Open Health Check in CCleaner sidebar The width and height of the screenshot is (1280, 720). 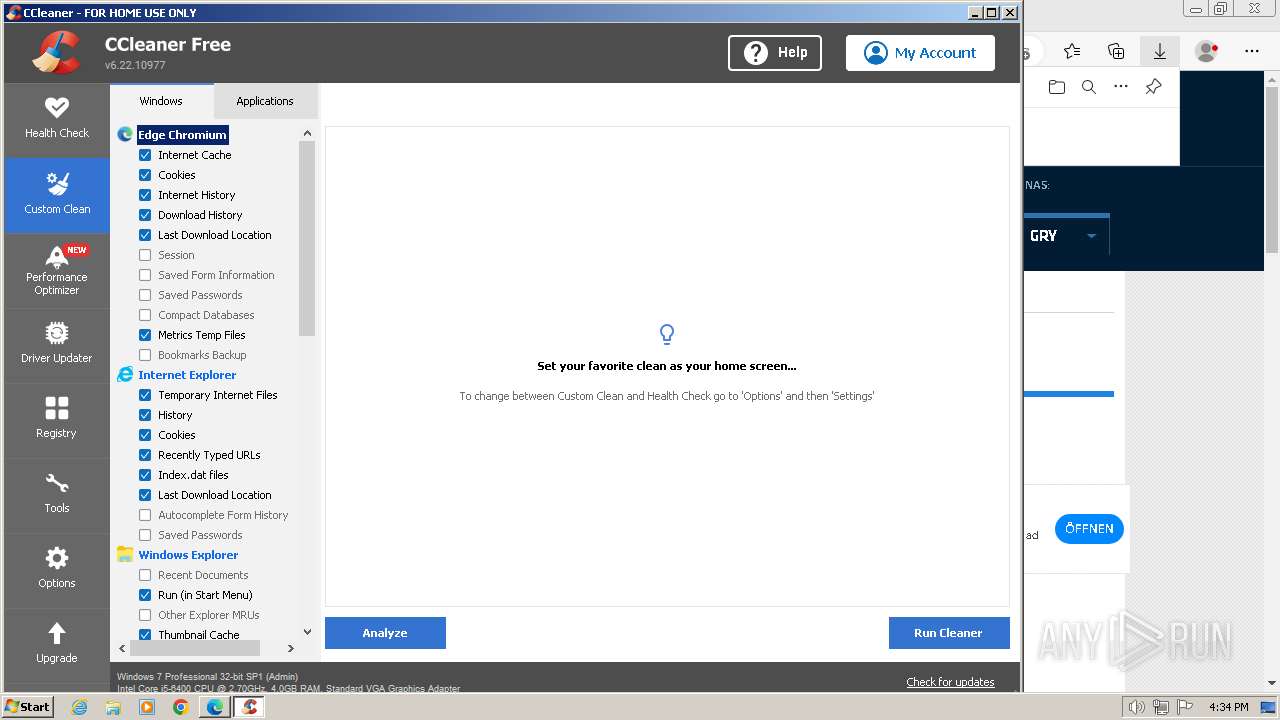57,119
